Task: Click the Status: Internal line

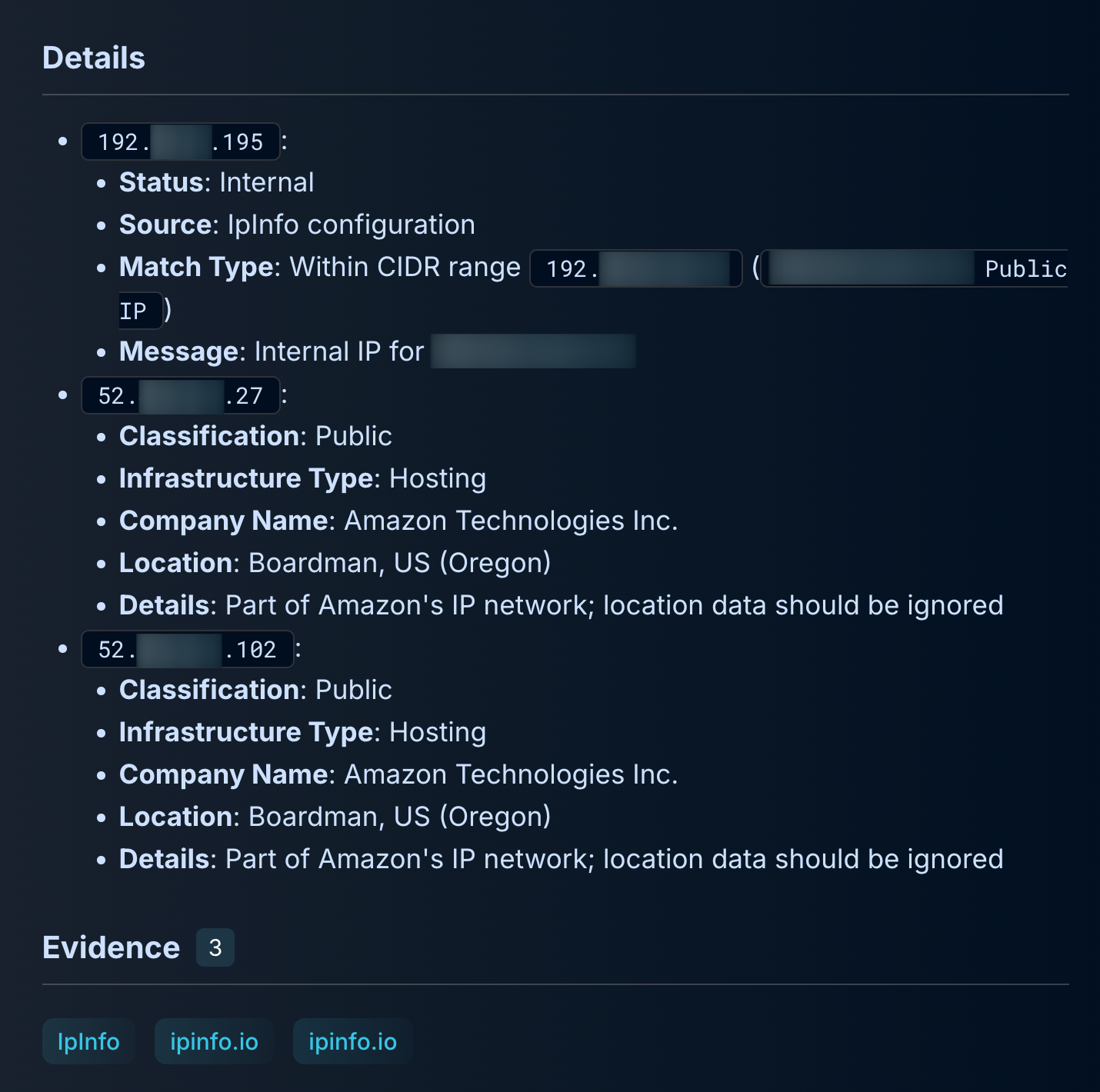Action: click(217, 182)
